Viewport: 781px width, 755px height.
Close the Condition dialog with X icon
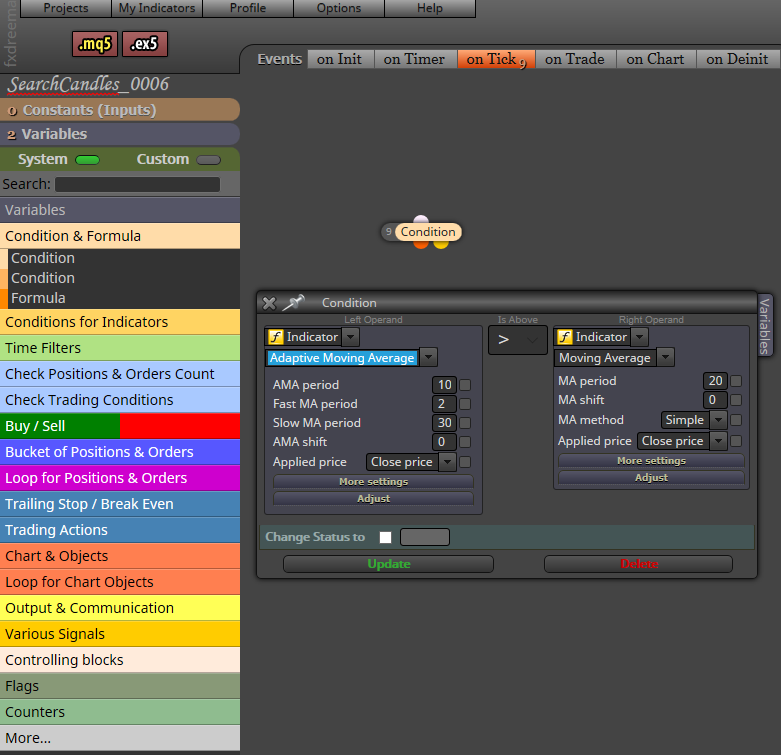click(x=269, y=303)
